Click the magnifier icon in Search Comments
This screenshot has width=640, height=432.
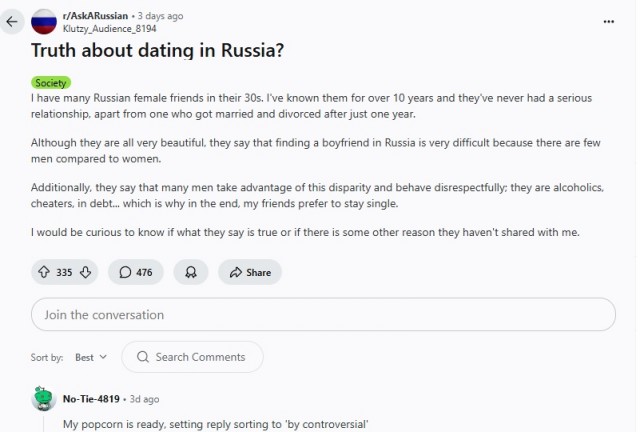coord(143,357)
